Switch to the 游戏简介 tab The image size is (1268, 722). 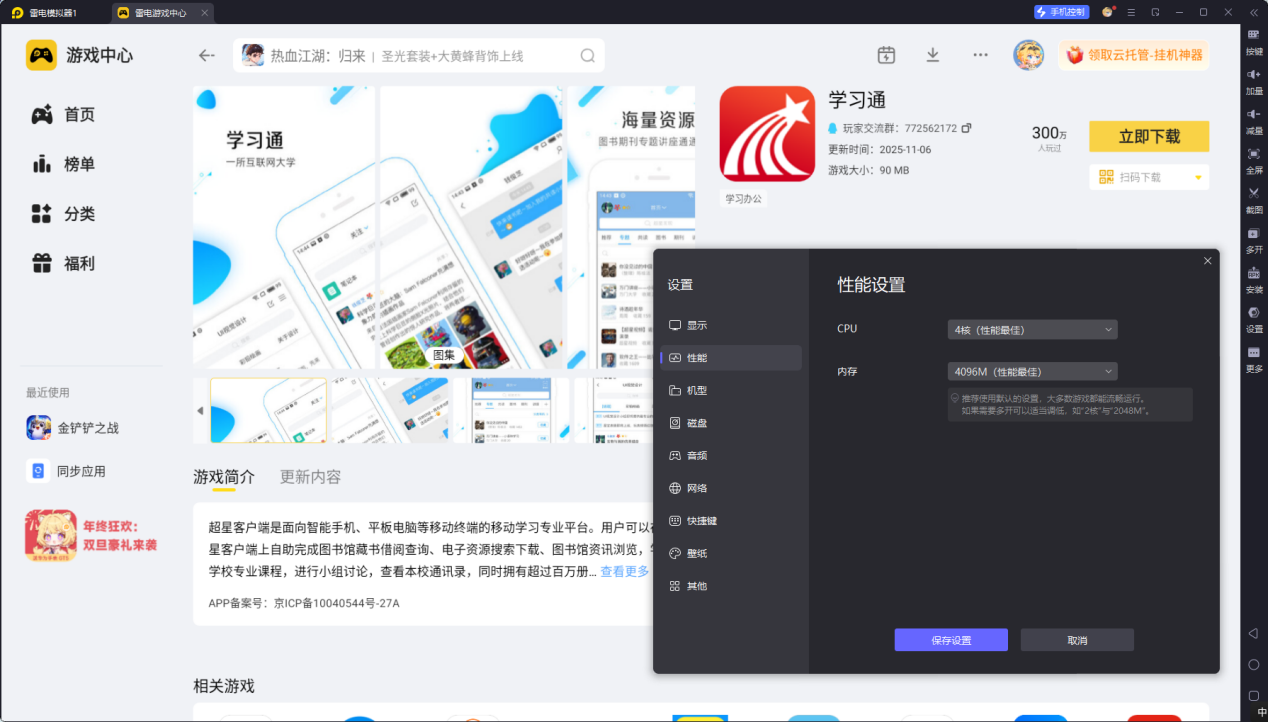(224, 477)
